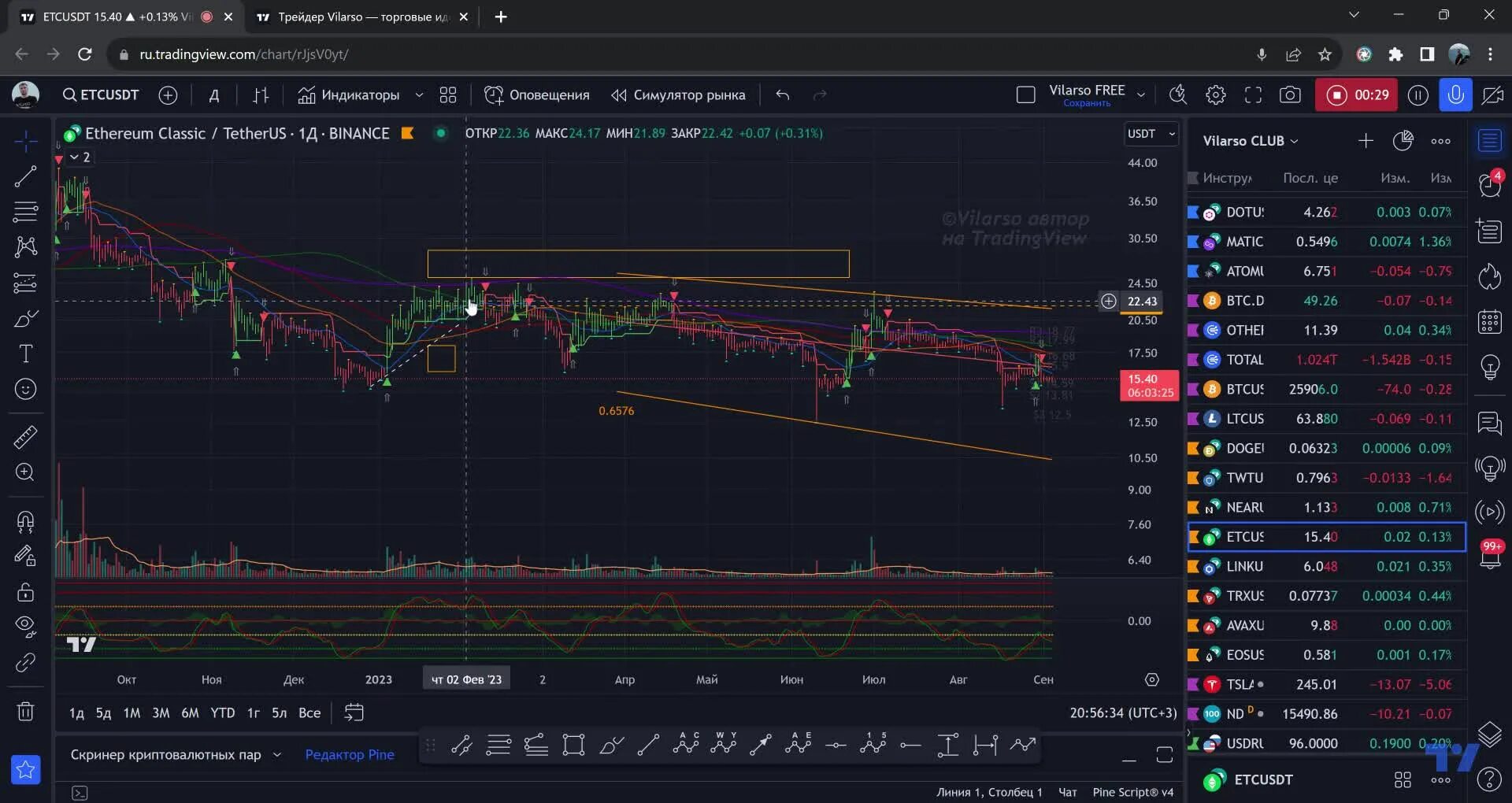Open watchlist advanced view pie icon
Screen dimensions: 1512x803
click(1403, 141)
